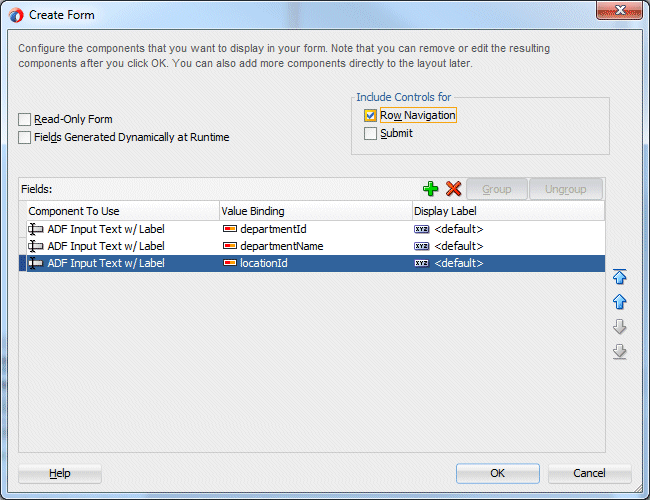Screen dimensions: 650x500
Task: Check Fields Generated Dynamically at Runtime
Action: click(24, 137)
